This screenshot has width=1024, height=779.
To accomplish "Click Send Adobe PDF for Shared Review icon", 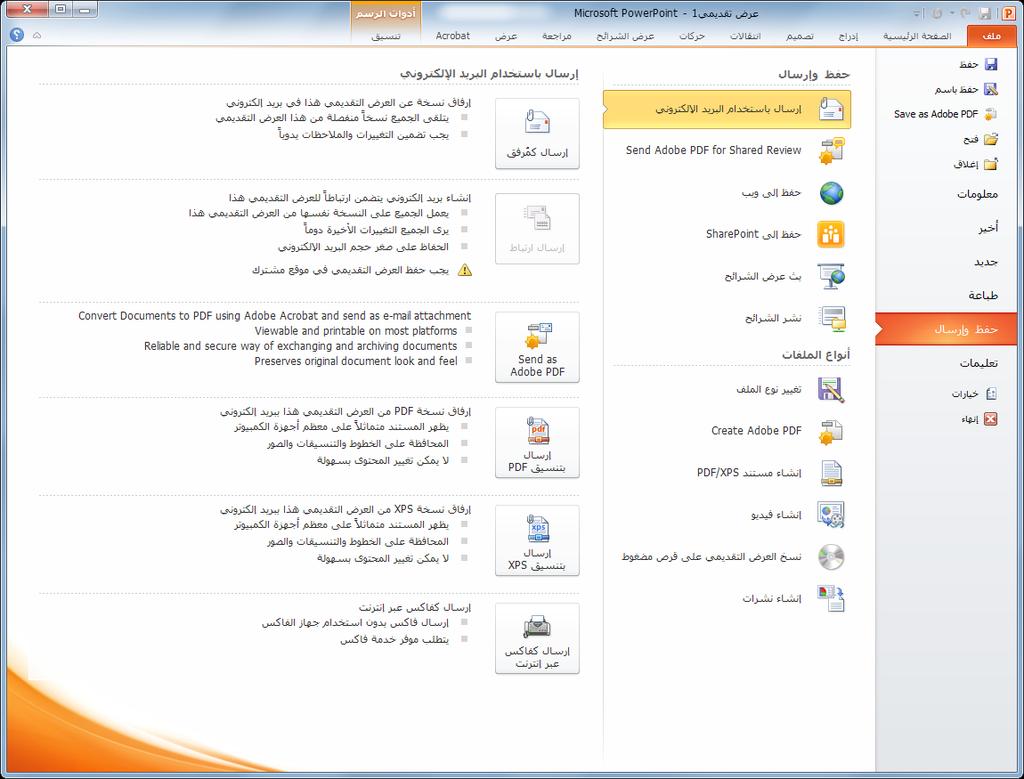I will click(831, 150).
